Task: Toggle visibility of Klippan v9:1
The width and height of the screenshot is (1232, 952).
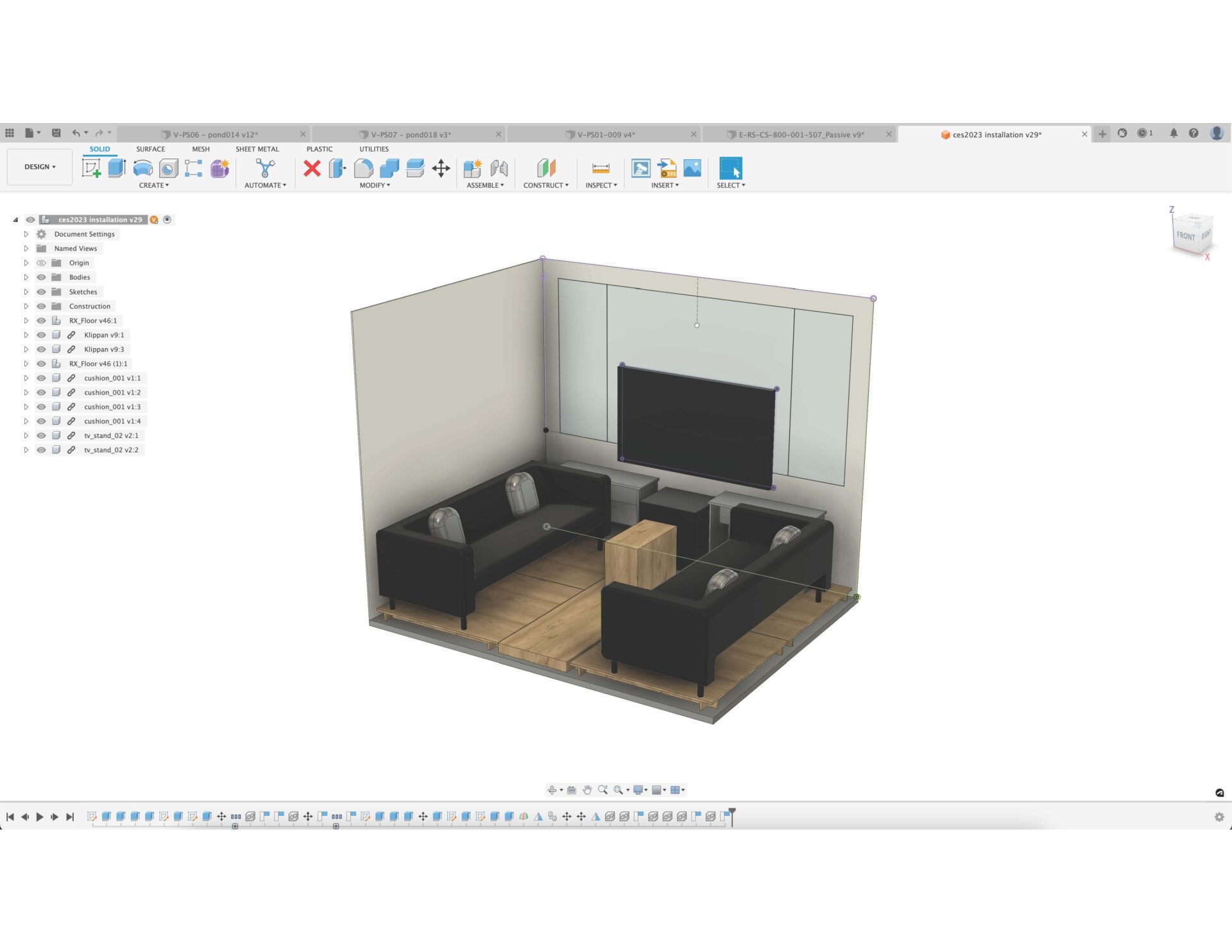Action: 41,335
